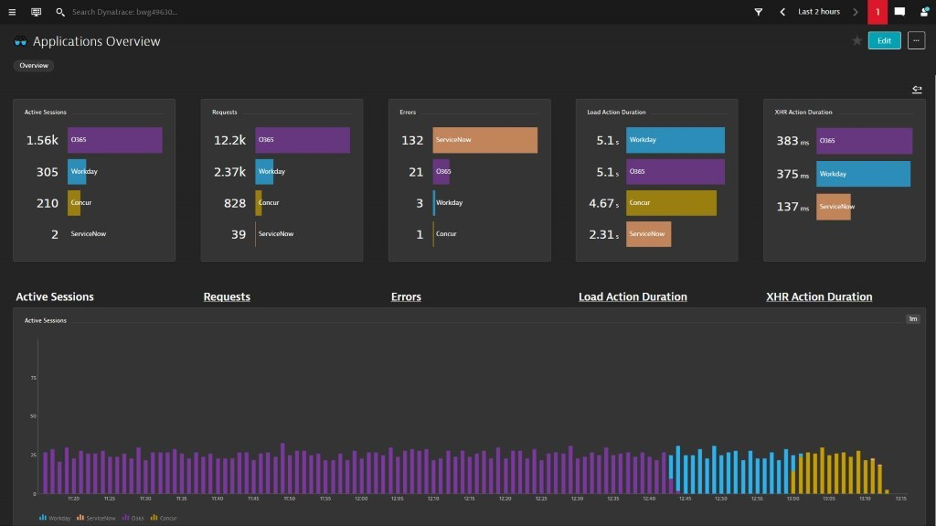Search Dynatrace input field
This screenshot has height=526, width=936.
125,12
